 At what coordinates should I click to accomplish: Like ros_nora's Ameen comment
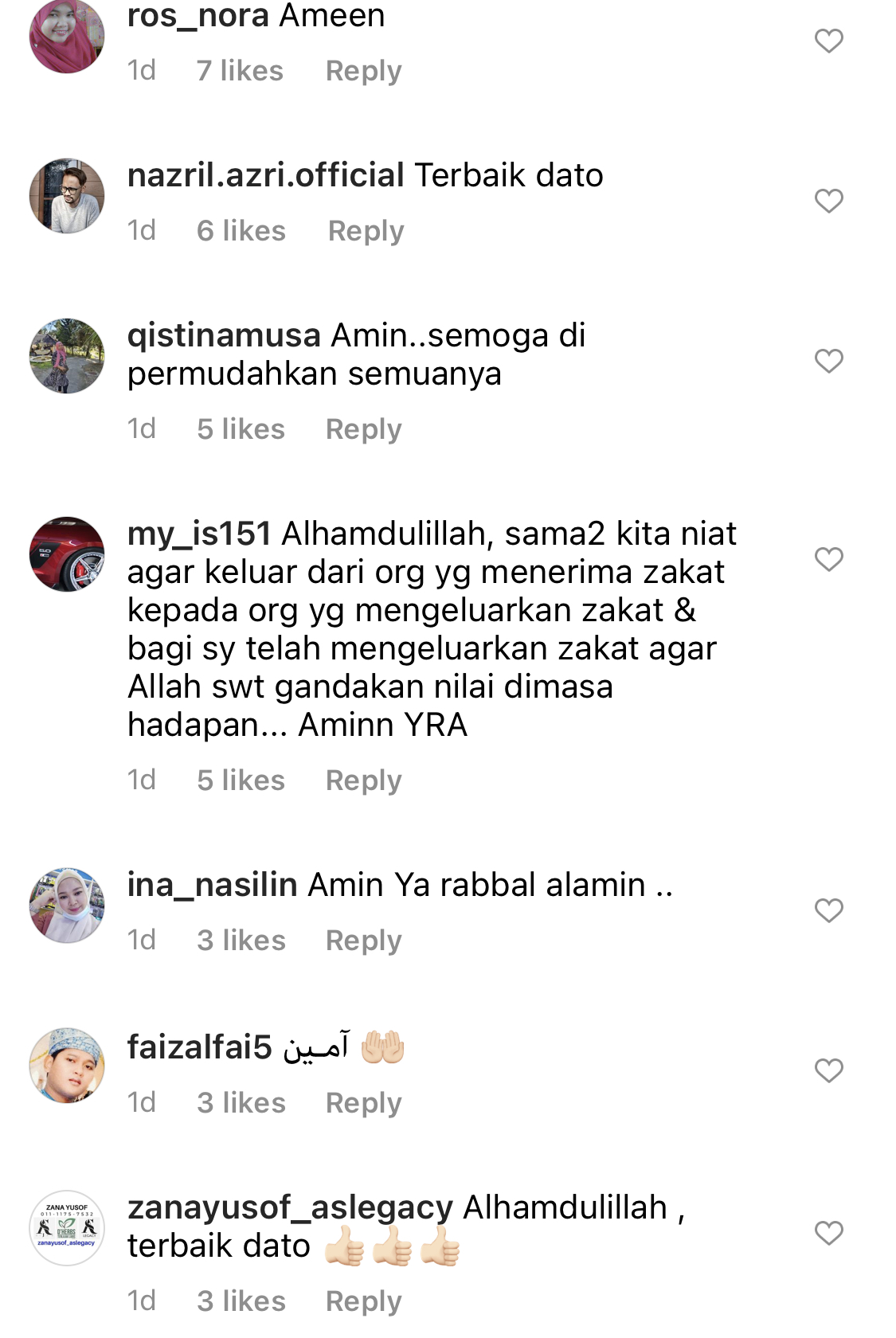click(828, 41)
